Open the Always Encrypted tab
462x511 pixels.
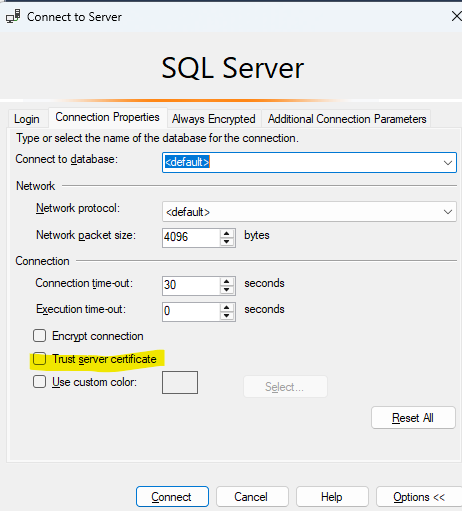214,119
